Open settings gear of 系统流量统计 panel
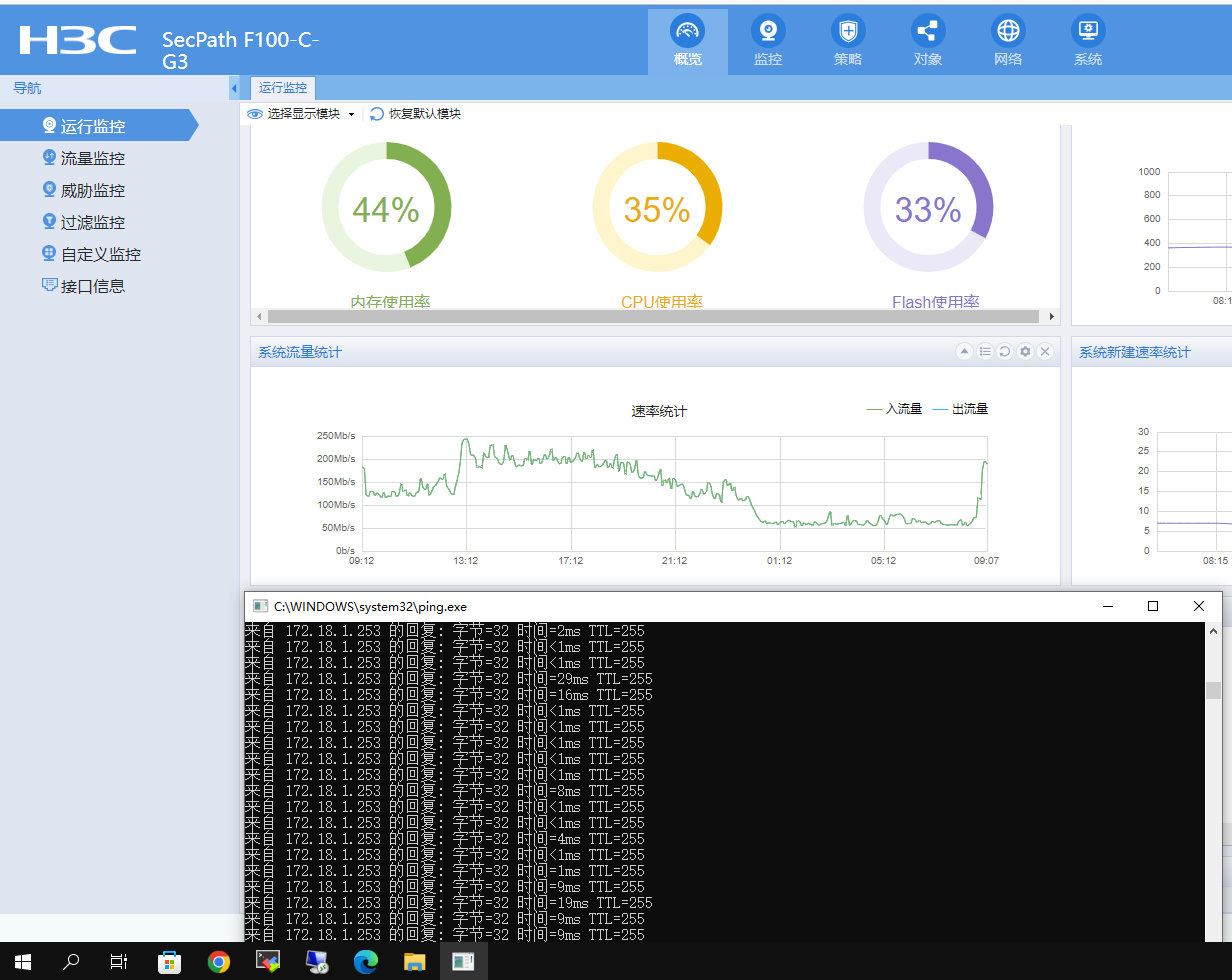Image resolution: width=1232 pixels, height=980 pixels. [1025, 352]
